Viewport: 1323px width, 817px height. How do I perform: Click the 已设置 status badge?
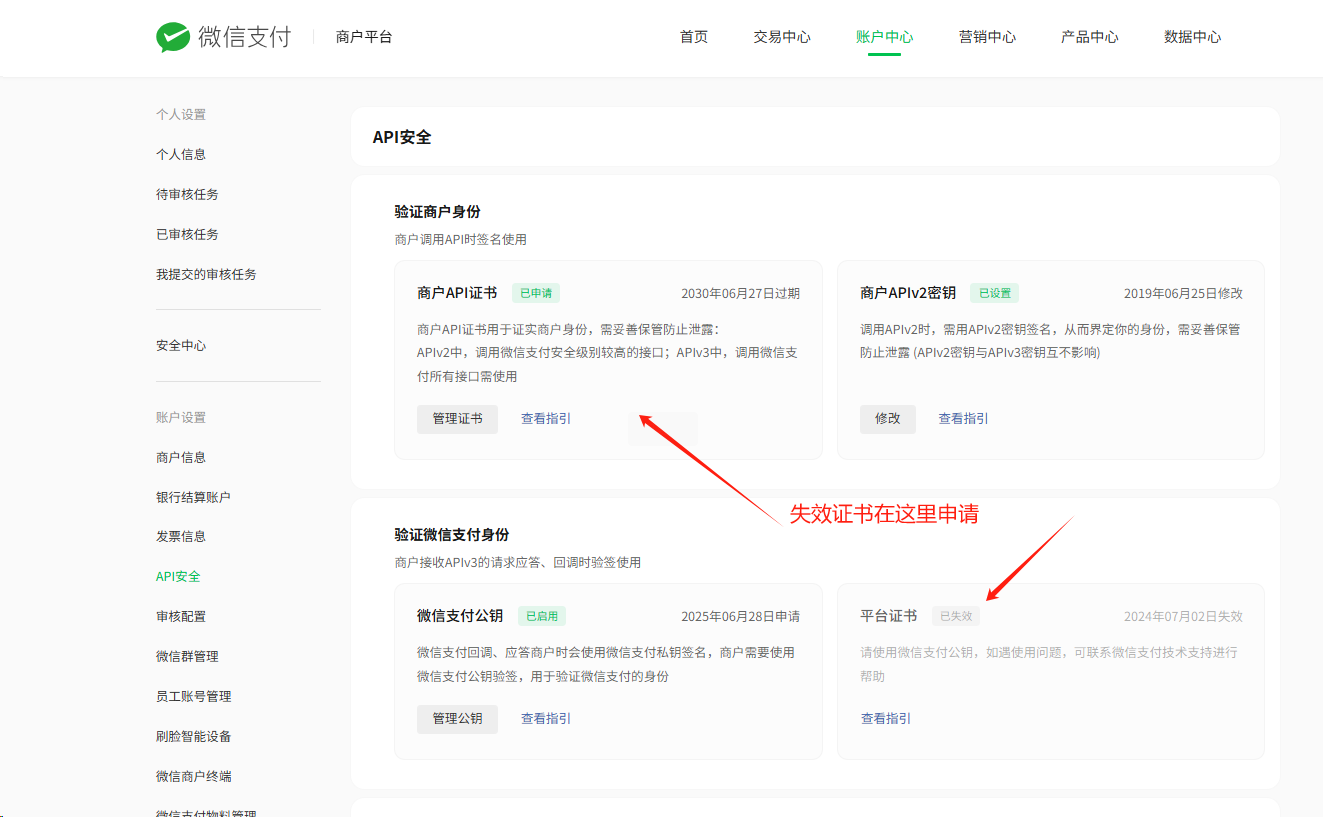pyautogui.click(x=994, y=293)
